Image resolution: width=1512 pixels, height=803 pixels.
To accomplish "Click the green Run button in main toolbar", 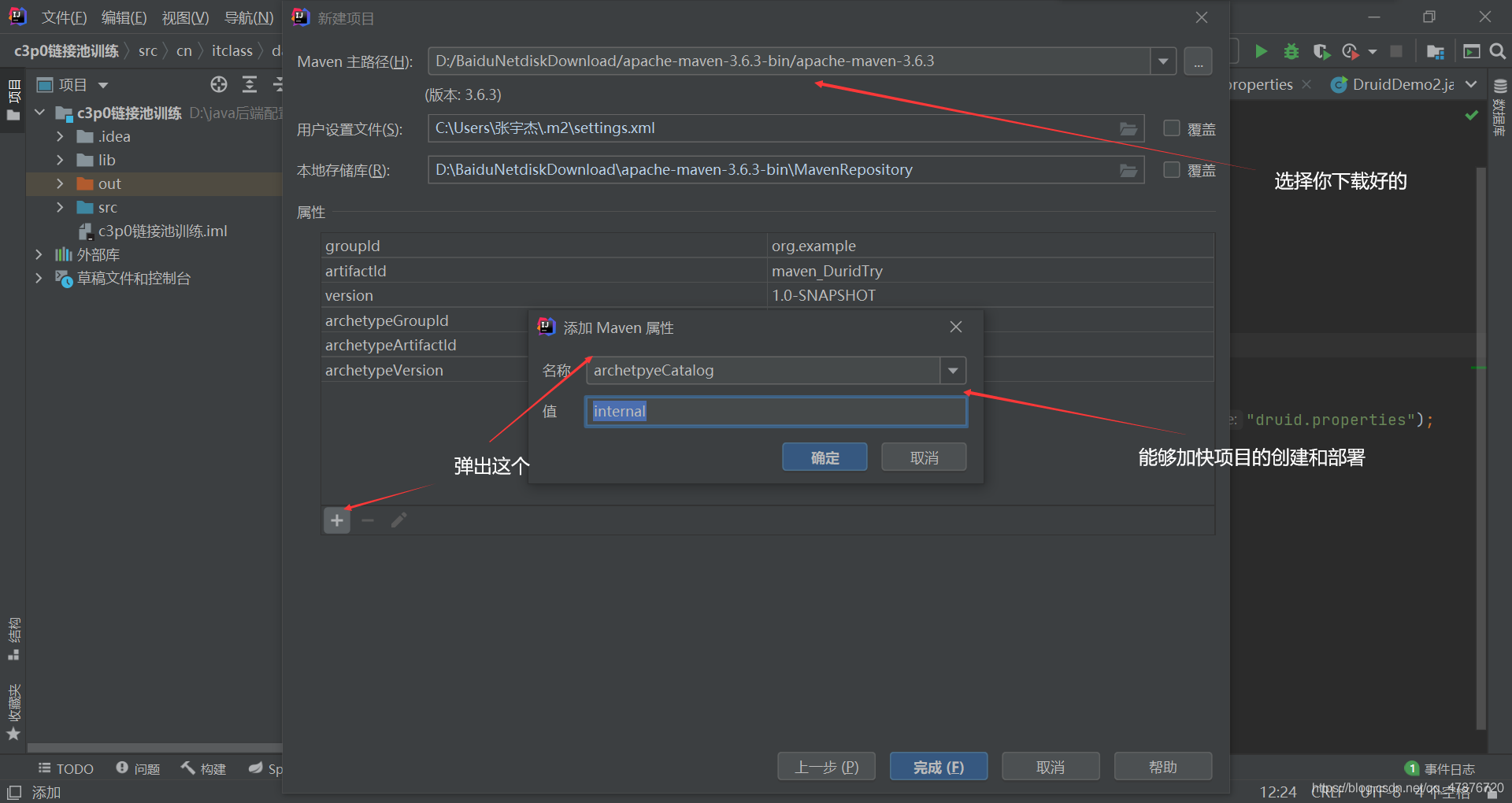I will (x=1261, y=51).
